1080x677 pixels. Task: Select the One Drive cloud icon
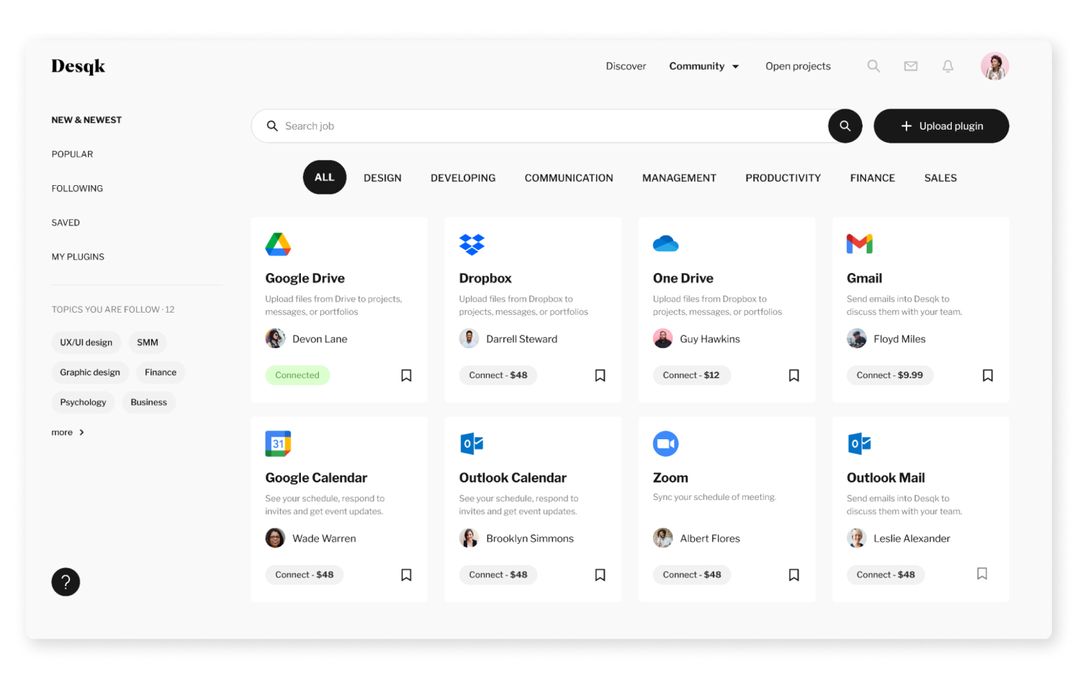tap(665, 243)
